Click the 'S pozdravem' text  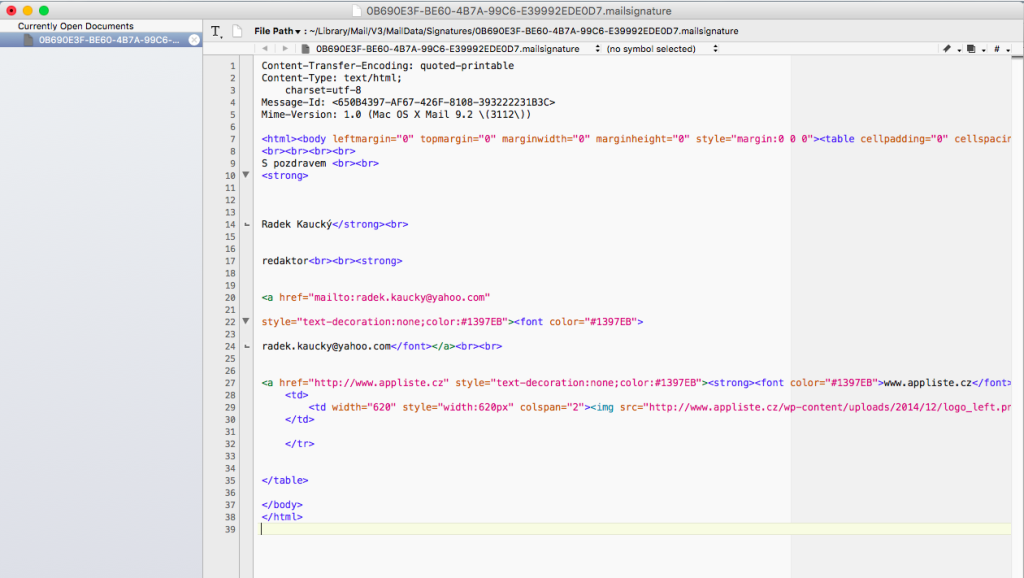[x=294, y=163]
